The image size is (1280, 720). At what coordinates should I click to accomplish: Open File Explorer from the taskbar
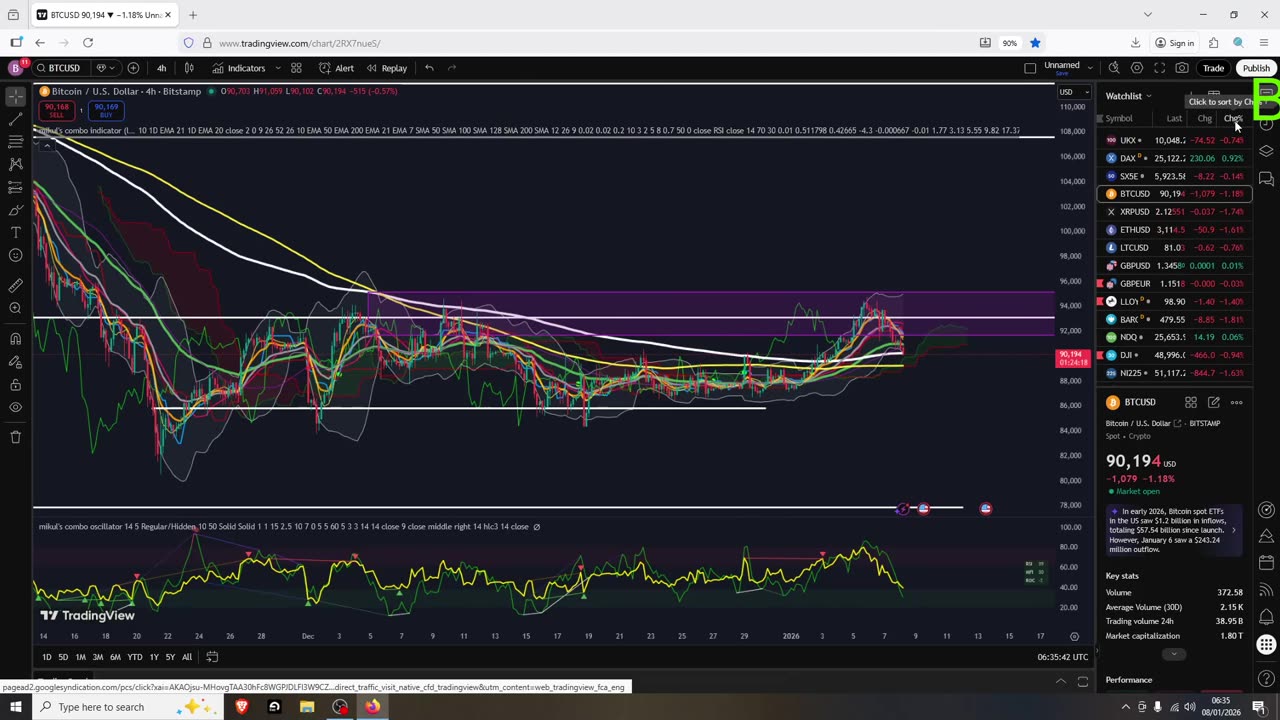coord(307,707)
